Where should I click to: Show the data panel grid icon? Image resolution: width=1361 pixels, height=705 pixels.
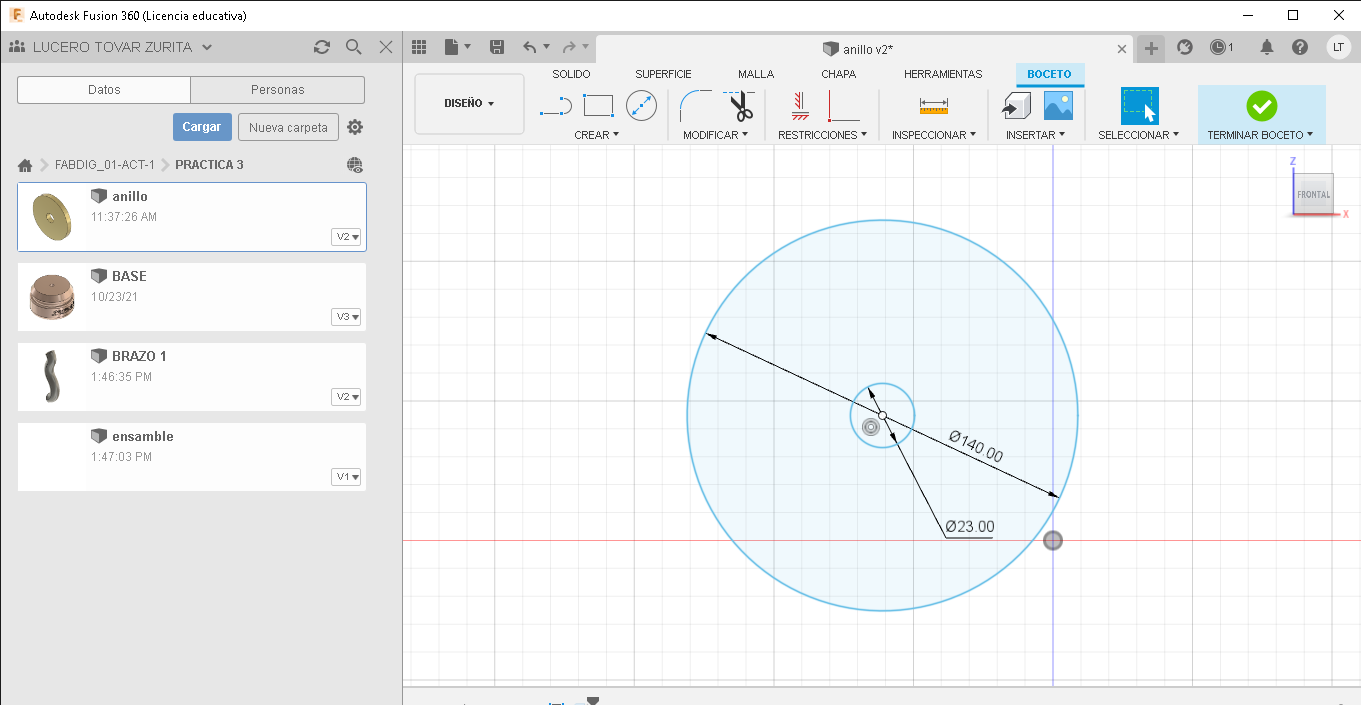pos(419,47)
